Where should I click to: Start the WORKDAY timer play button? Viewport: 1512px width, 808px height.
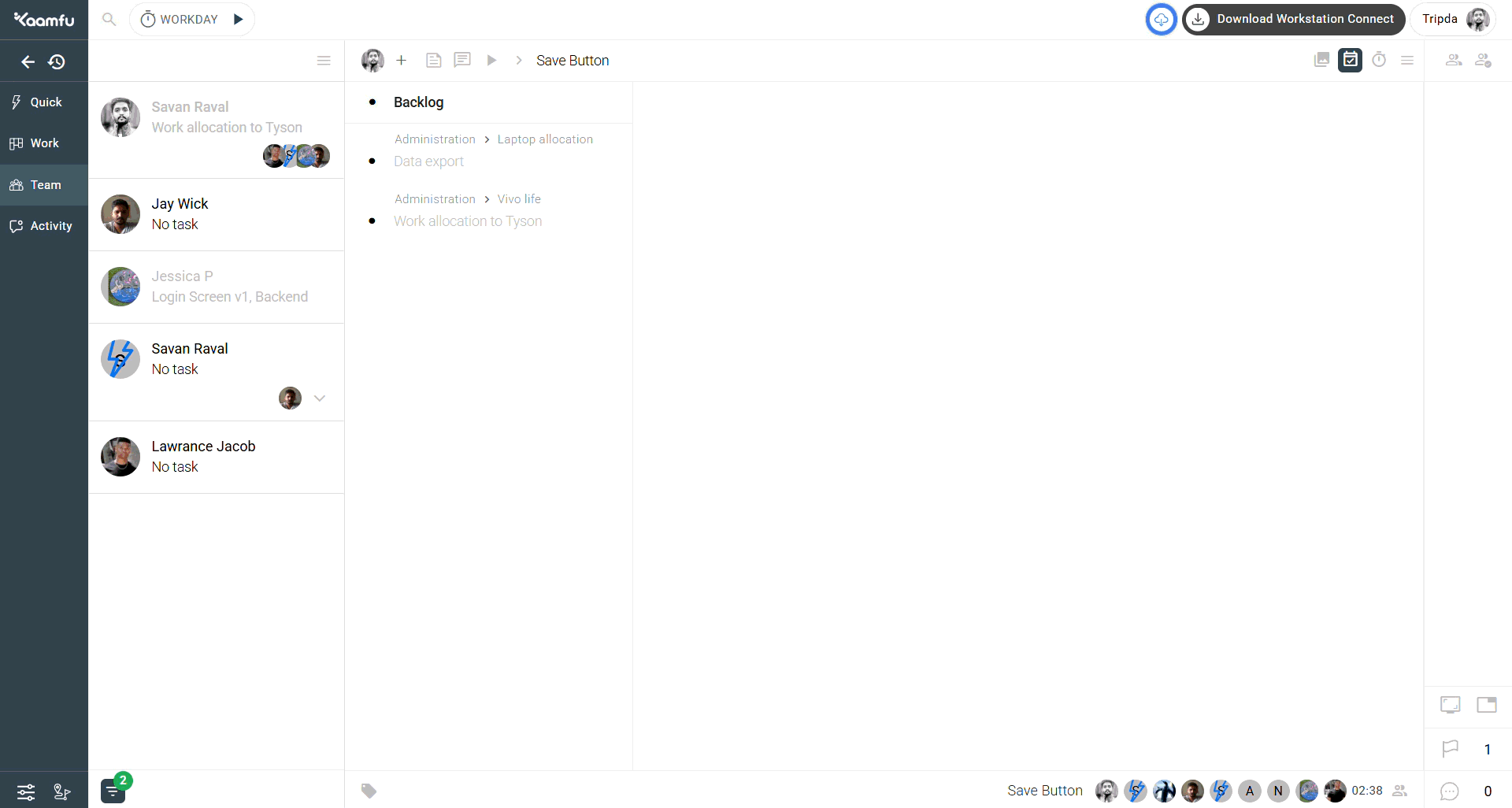point(238,19)
